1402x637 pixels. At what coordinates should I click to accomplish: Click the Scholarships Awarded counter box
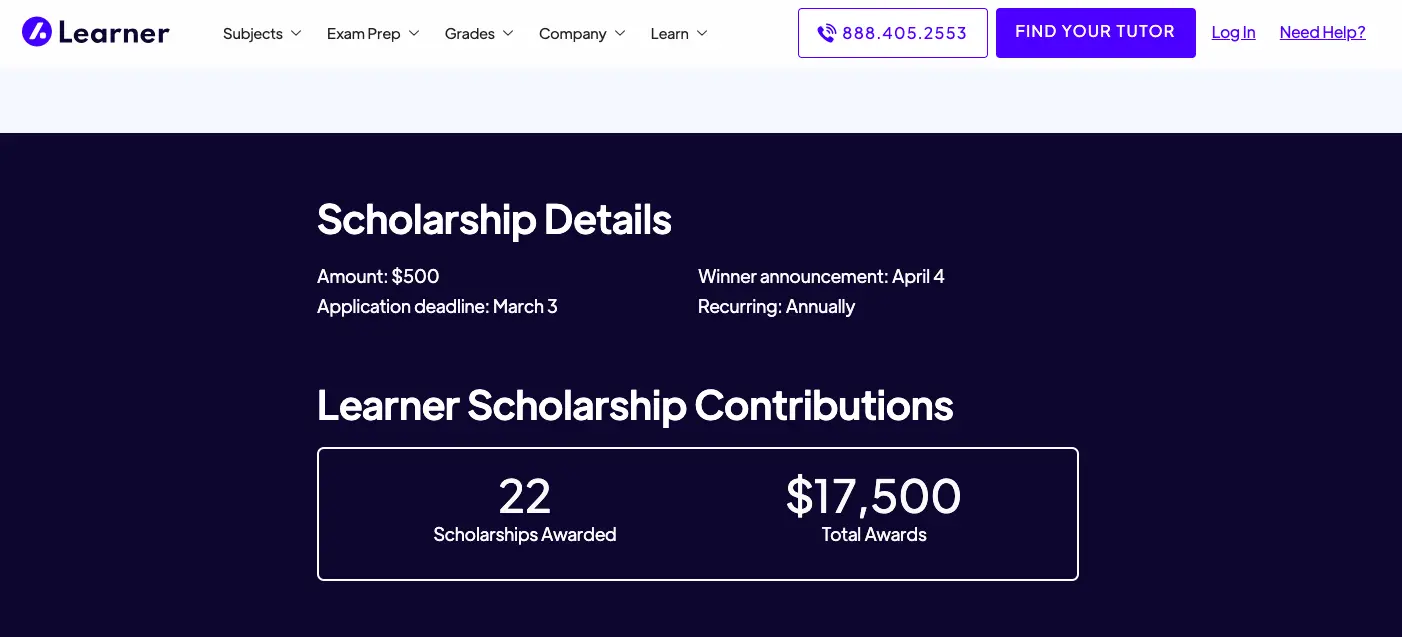(524, 510)
